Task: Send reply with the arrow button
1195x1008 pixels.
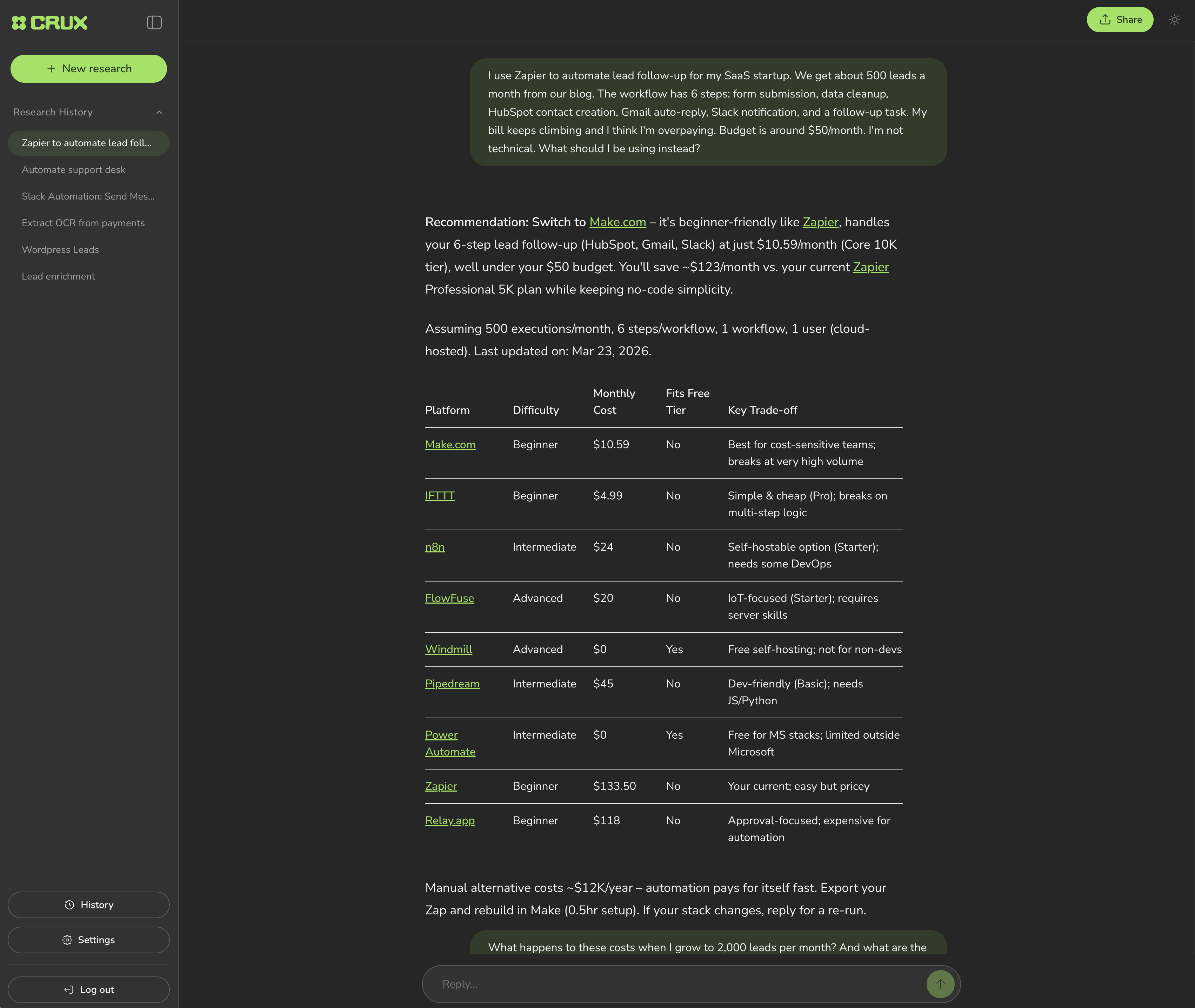Action: click(x=940, y=984)
